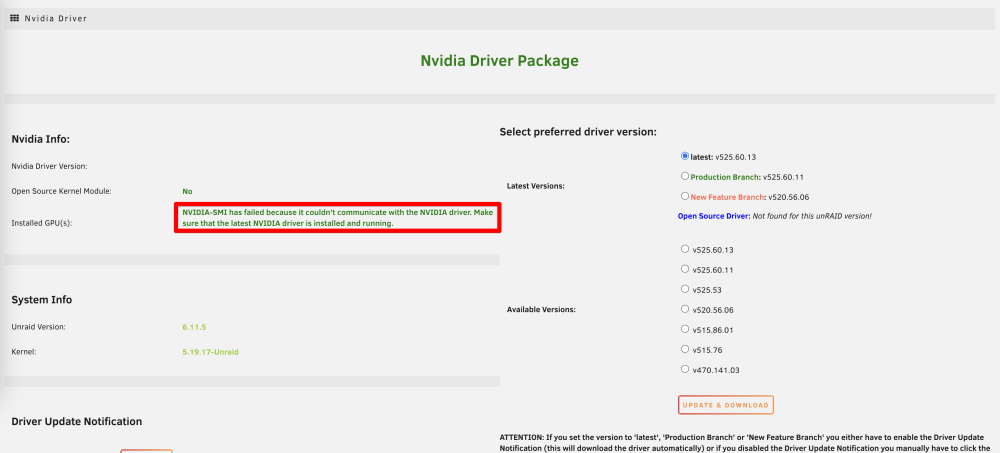Choose available version v525.60.13 radio button
The width and height of the screenshot is (1000, 453).
point(685,249)
